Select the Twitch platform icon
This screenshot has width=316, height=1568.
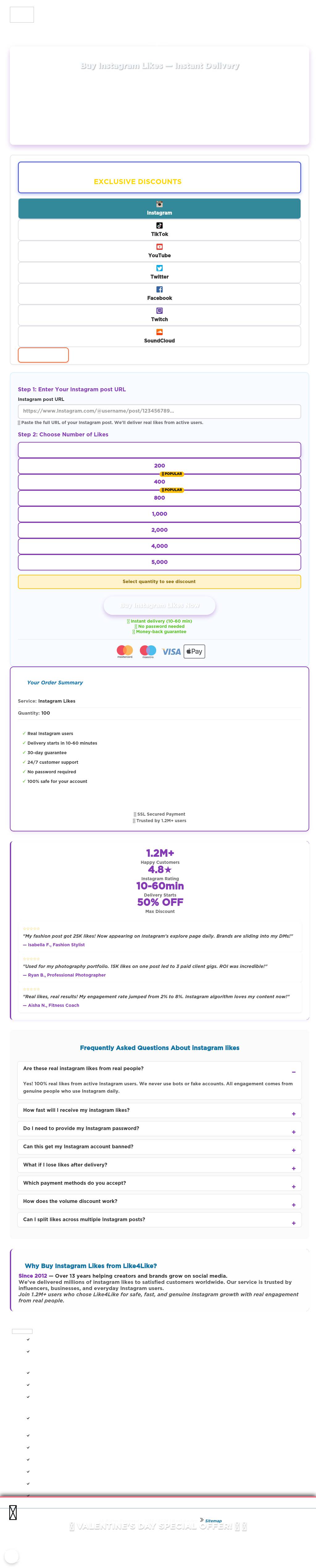(x=159, y=311)
